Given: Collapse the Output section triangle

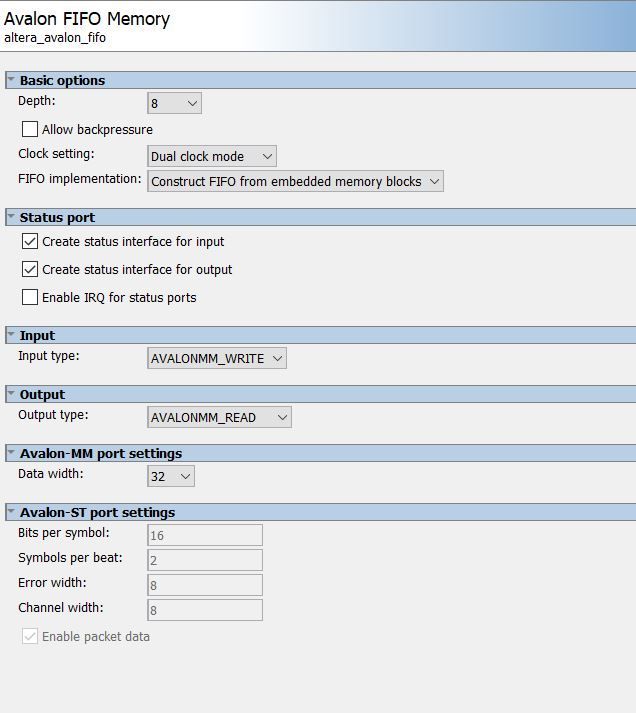Looking at the screenshot, I should point(11,394).
